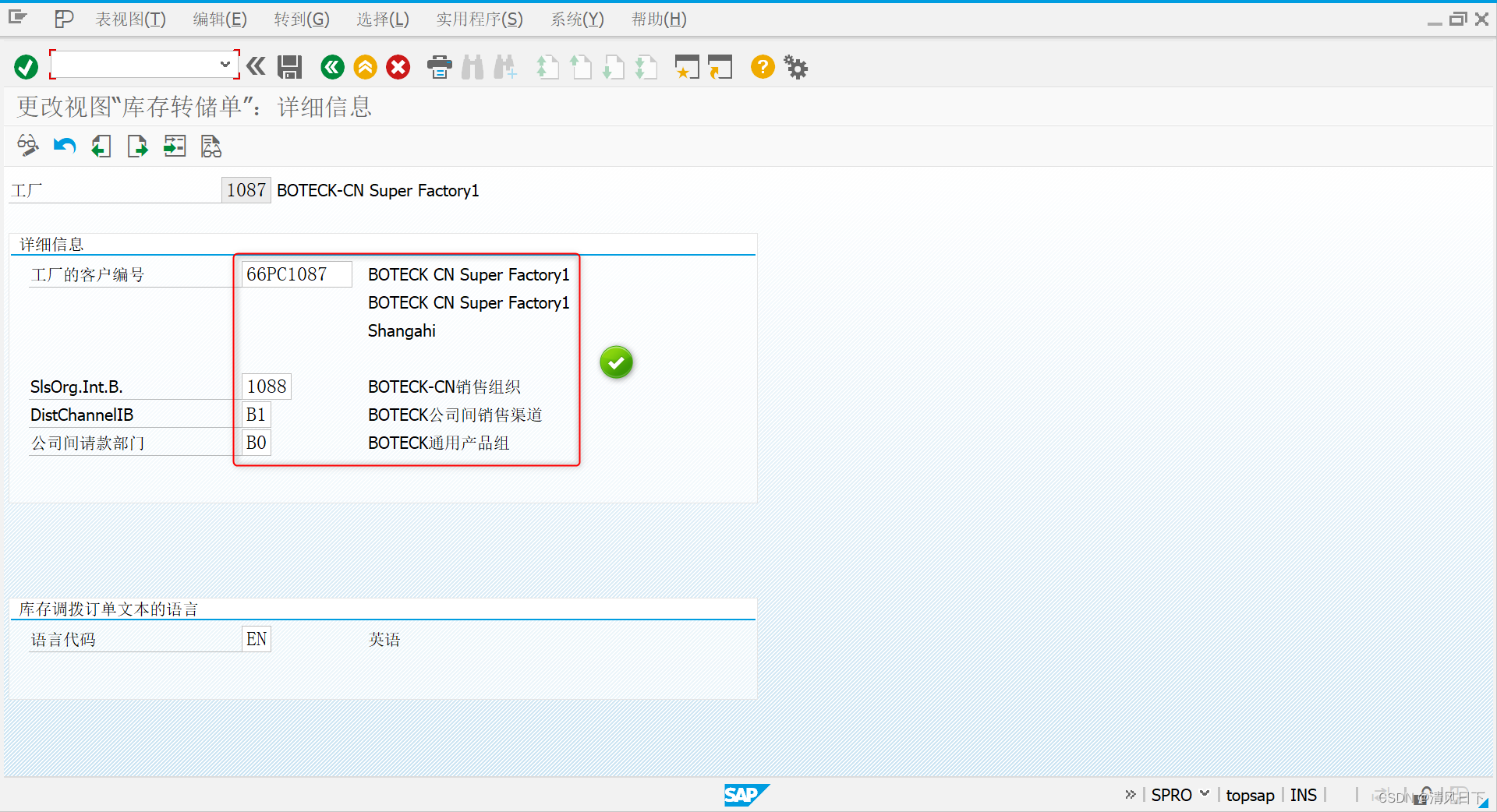Open the local layout settings gear
1497x812 pixels.
point(795,67)
